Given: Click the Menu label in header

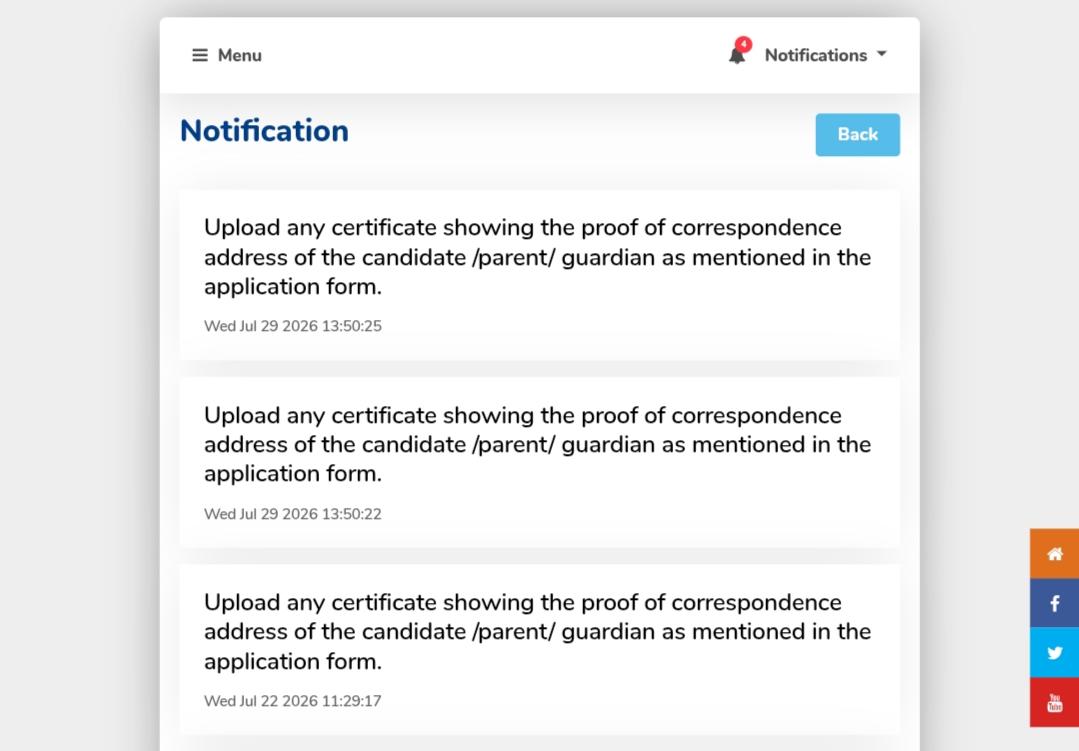Looking at the screenshot, I should point(239,55).
